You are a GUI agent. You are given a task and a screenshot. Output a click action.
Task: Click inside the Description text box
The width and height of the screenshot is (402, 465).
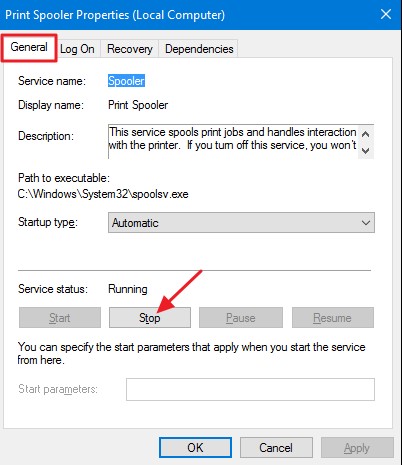pos(233,141)
